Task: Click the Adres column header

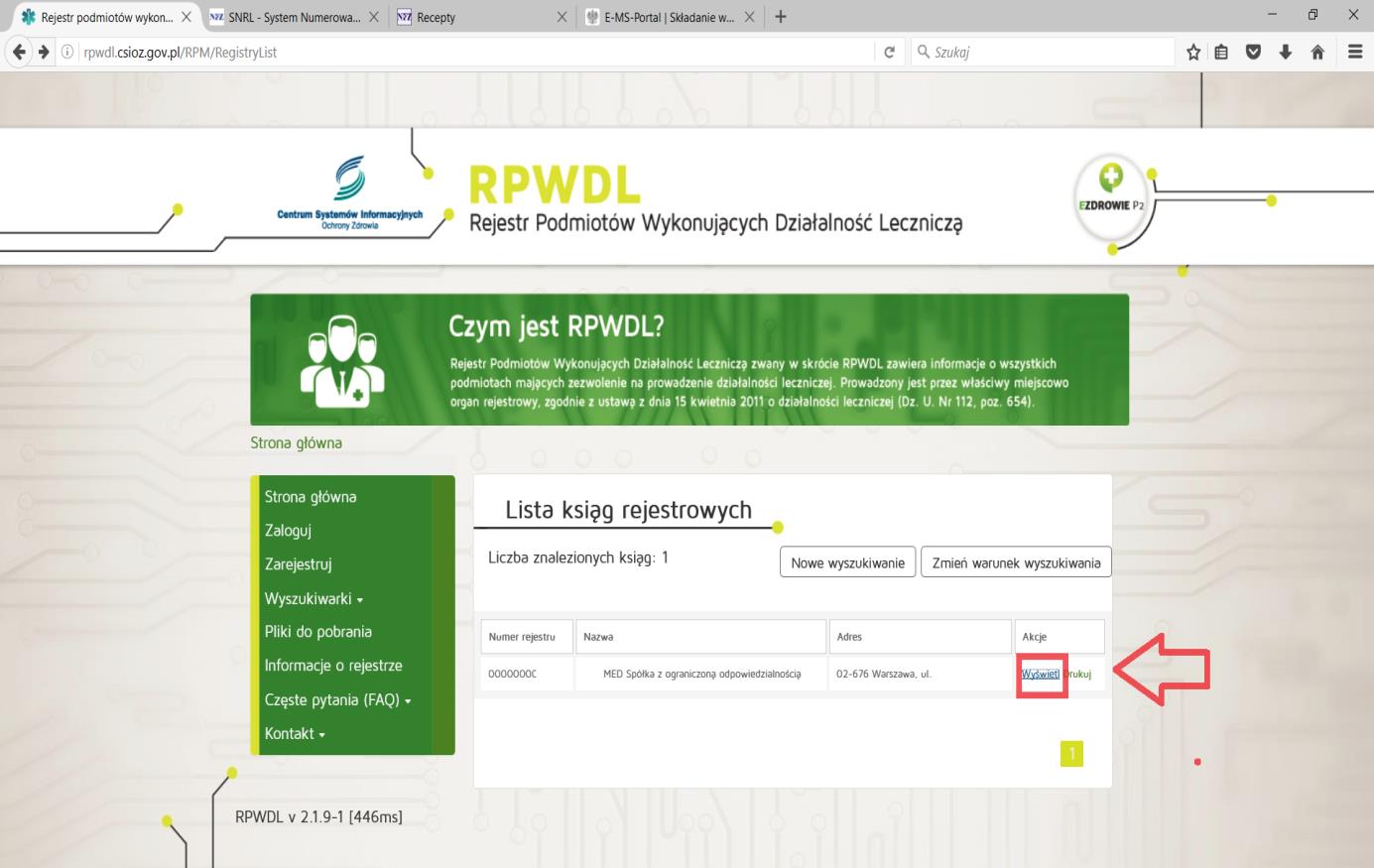Action: click(x=920, y=637)
